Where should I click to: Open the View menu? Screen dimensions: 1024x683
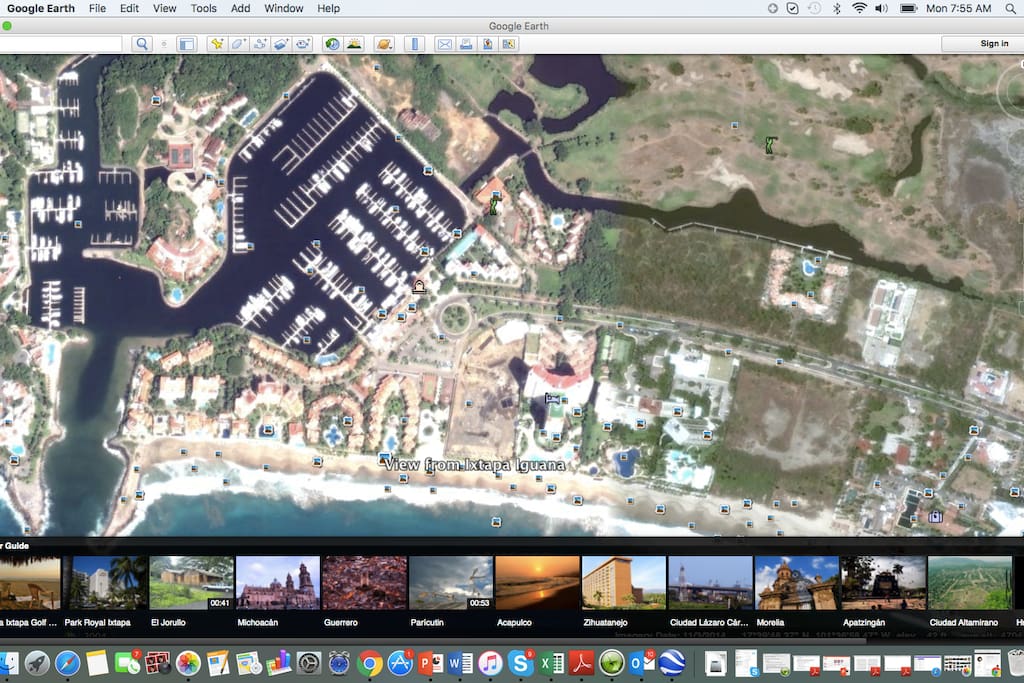(x=165, y=8)
